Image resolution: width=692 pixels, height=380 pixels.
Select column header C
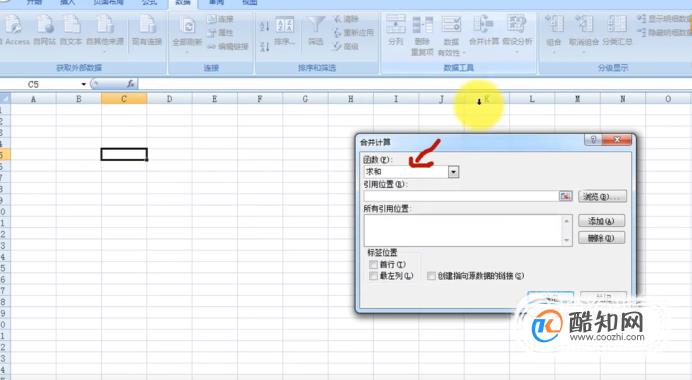point(124,99)
